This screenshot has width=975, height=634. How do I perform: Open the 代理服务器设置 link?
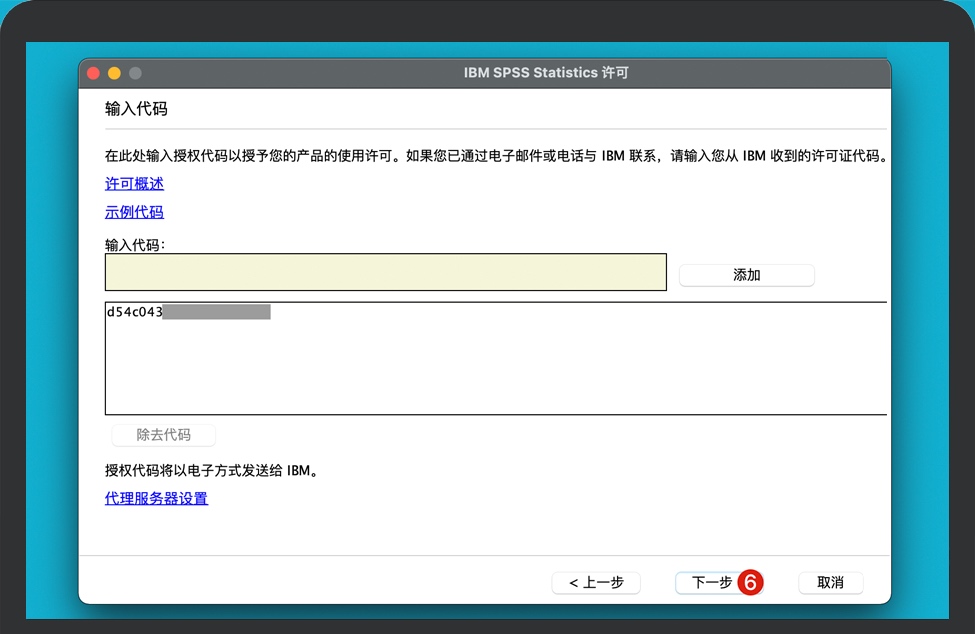156,498
